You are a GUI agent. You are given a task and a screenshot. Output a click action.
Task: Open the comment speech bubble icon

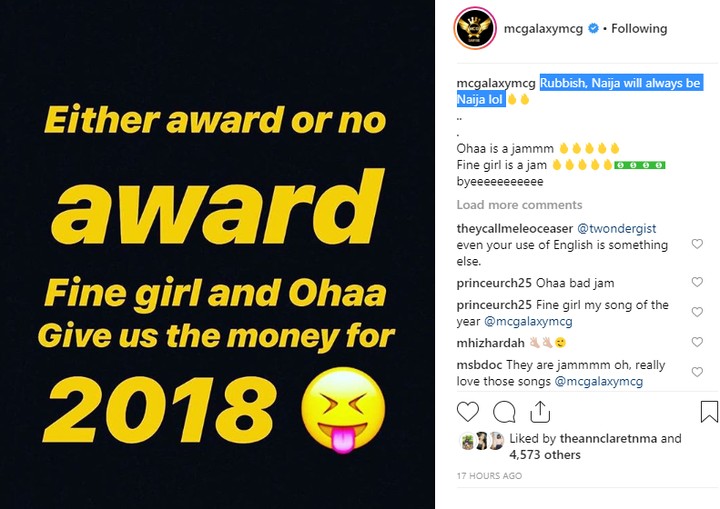(x=504, y=412)
